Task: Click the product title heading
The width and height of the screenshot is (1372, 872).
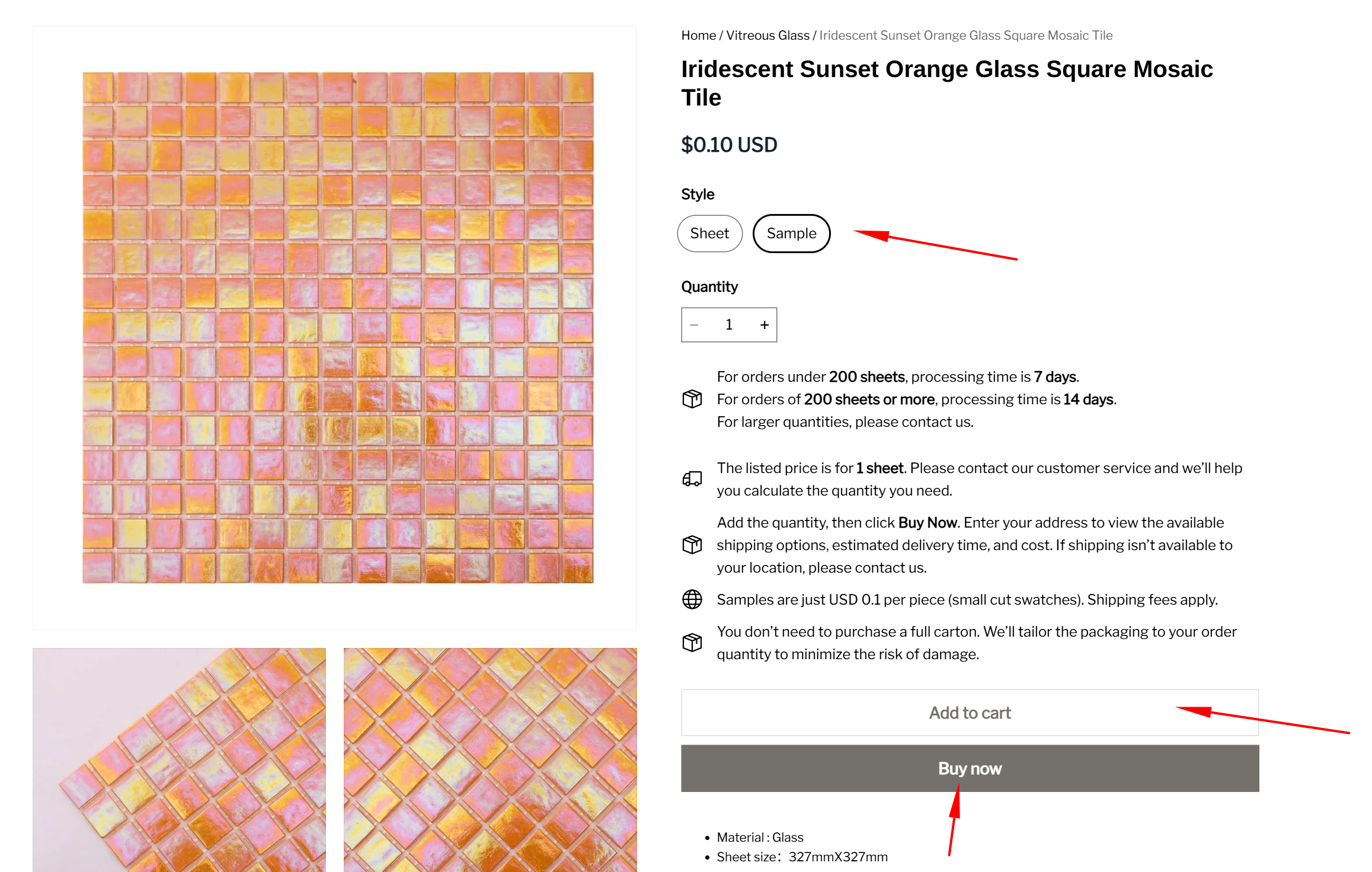Action: click(x=946, y=83)
